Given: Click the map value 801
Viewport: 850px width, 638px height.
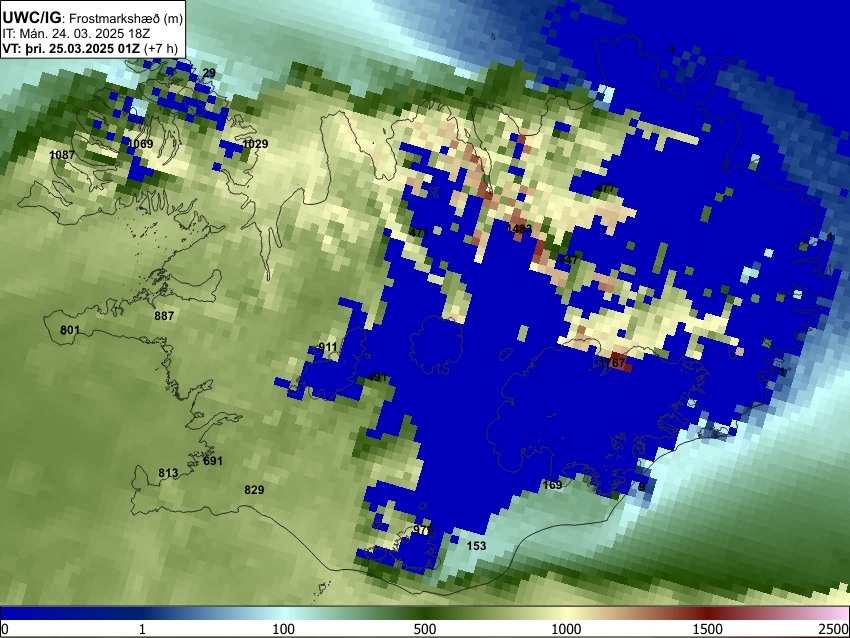Looking at the screenshot, I should coord(70,330).
